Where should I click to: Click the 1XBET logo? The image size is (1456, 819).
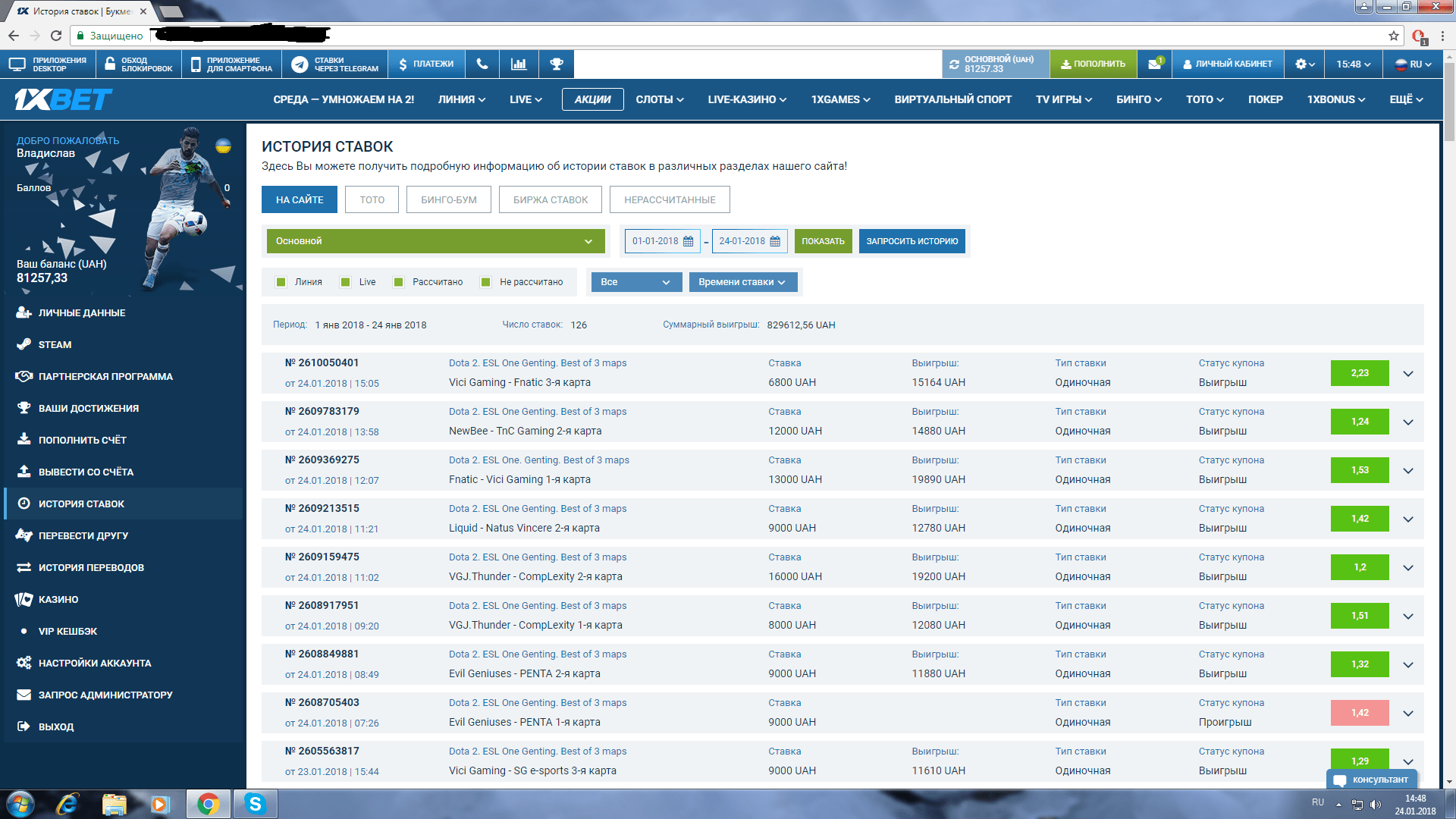[64, 99]
